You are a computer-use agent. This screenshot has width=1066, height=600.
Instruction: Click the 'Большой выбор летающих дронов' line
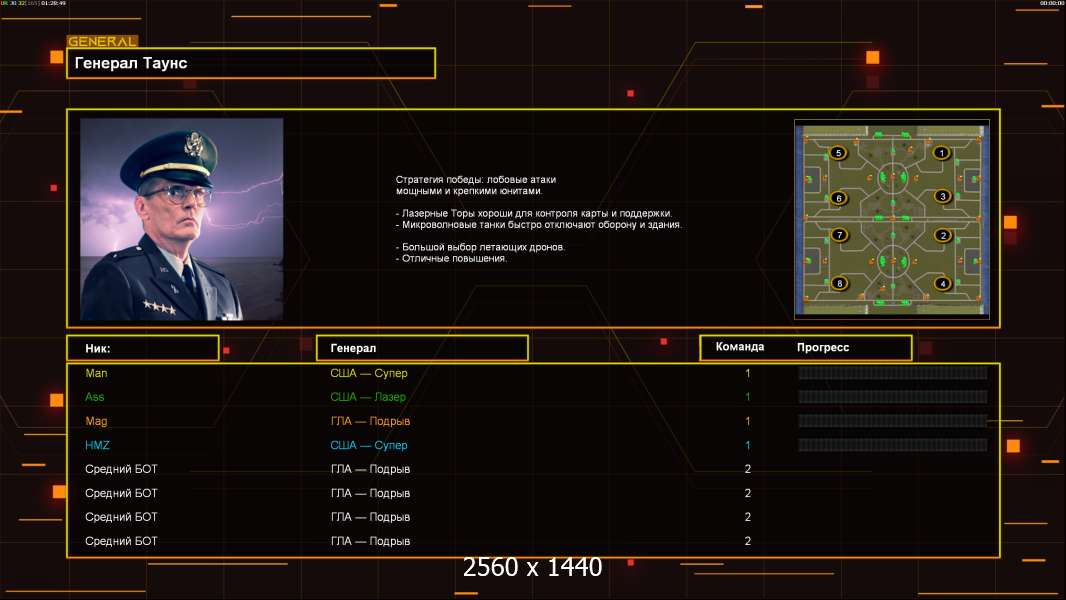480,247
